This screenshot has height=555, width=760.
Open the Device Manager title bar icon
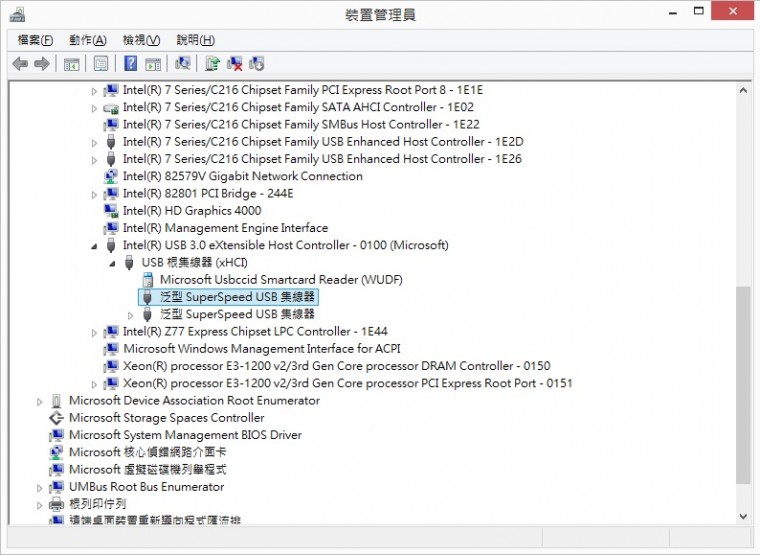[x=17, y=15]
